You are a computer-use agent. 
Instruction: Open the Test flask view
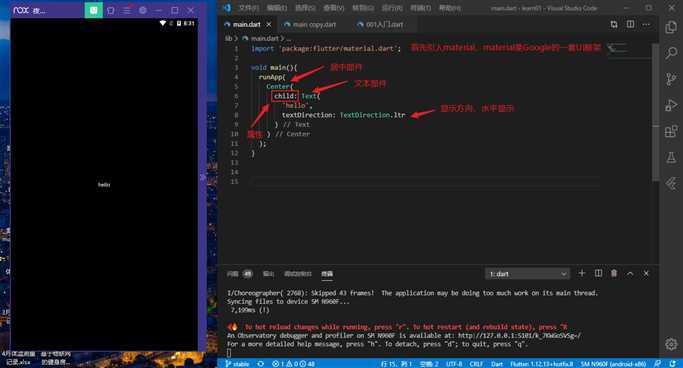(671, 157)
